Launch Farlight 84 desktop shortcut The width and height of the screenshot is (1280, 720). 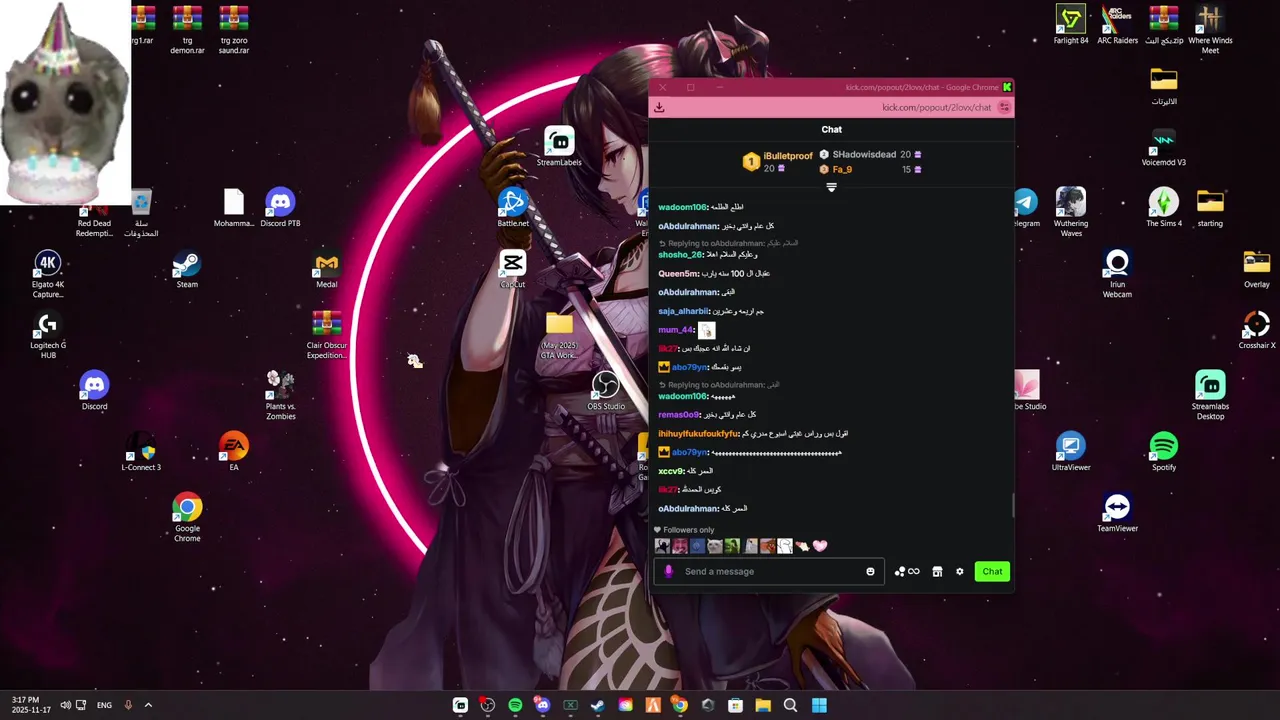coord(1071,26)
